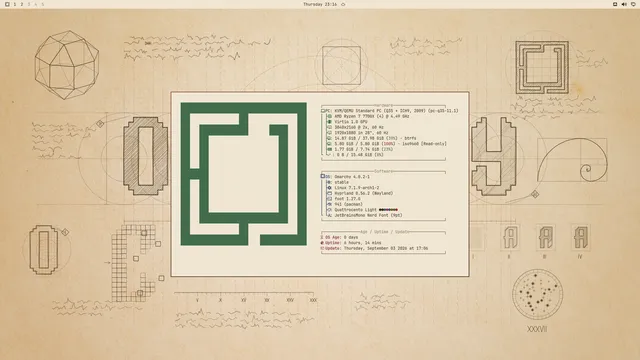The height and width of the screenshot is (360, 640).
Task: Switch to workspace 3
Action: tap(29, 4)
